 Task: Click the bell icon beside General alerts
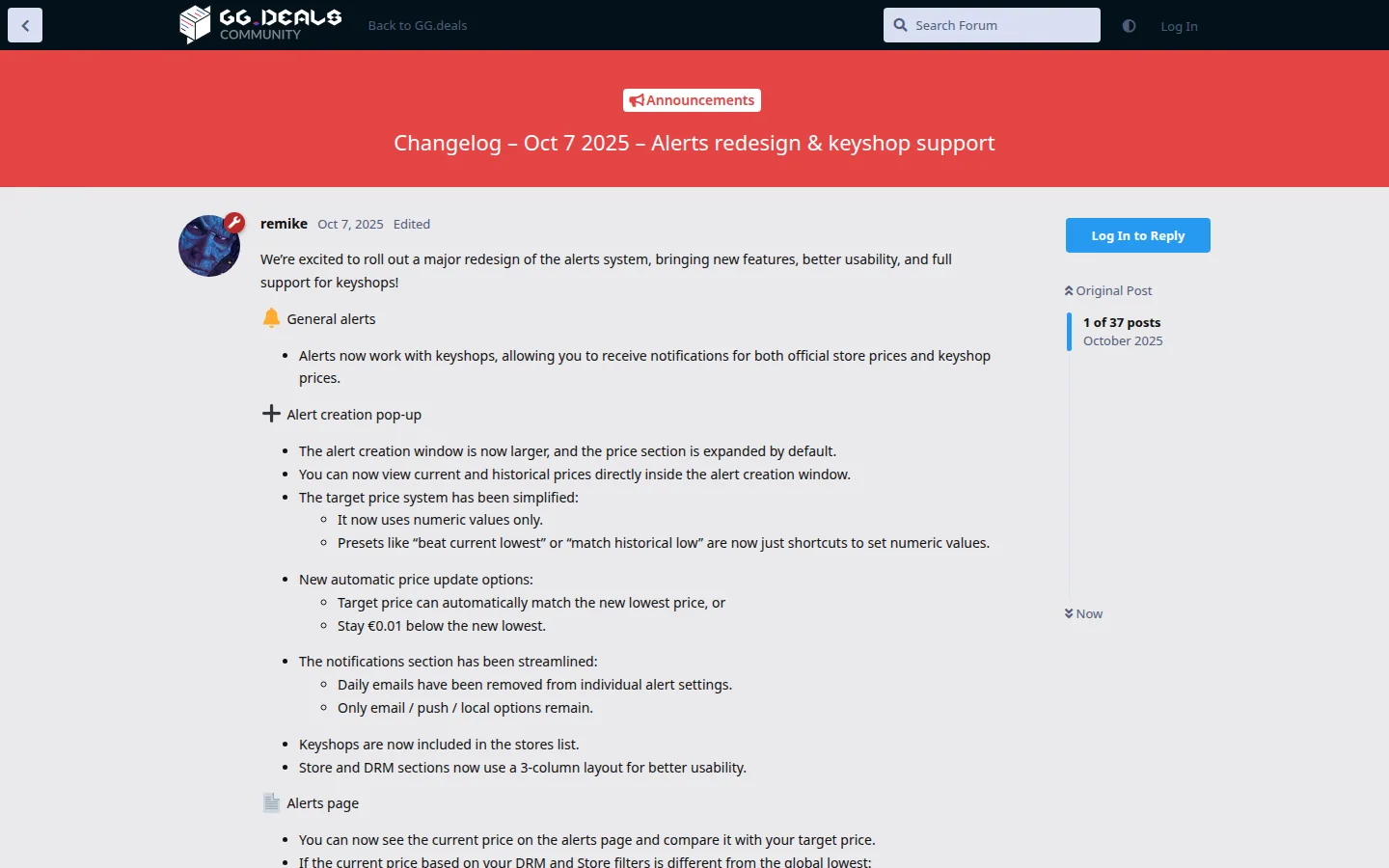(271, 318)
